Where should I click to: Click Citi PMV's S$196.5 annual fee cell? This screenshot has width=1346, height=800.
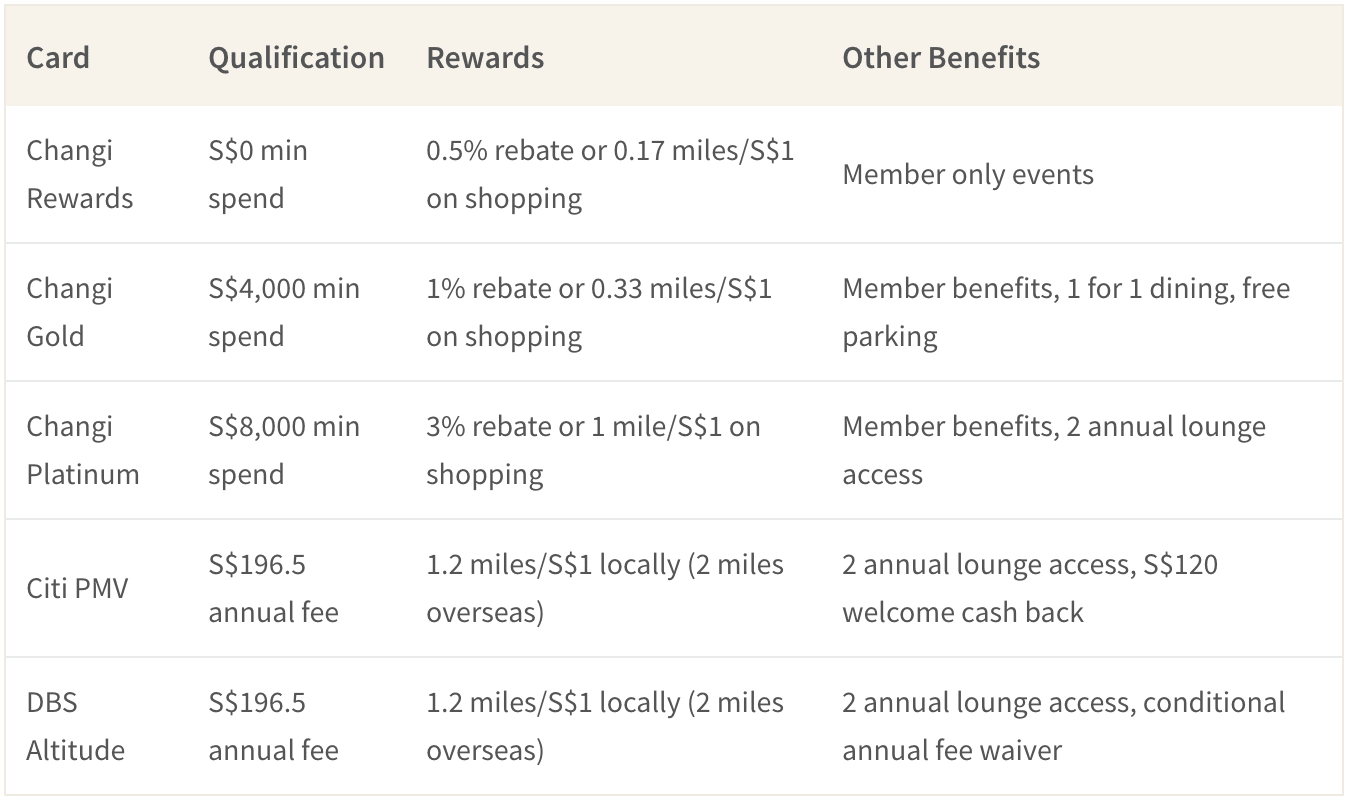[273, 588]
